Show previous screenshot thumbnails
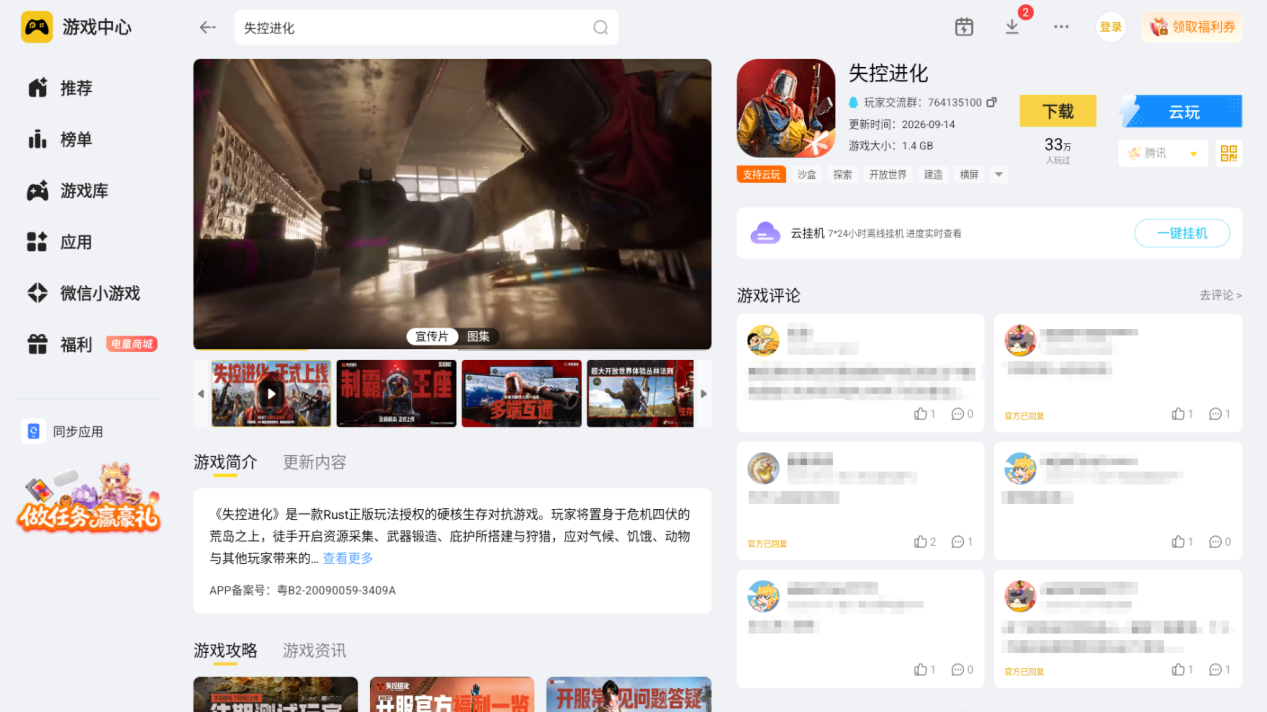 coord(201,394)
